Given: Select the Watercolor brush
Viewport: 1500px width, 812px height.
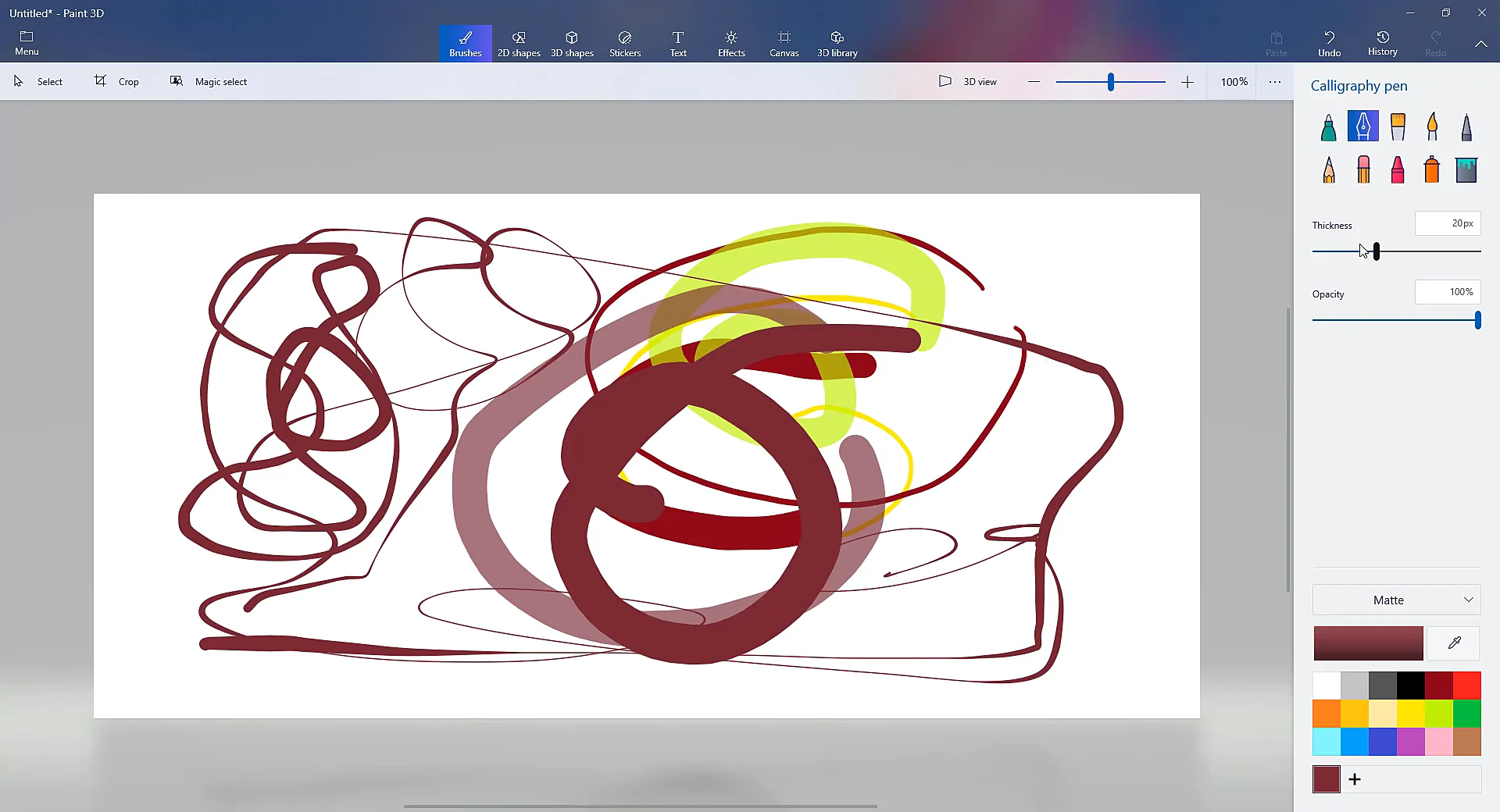Looking at the screenshot, I should (x=1432, y=126).
